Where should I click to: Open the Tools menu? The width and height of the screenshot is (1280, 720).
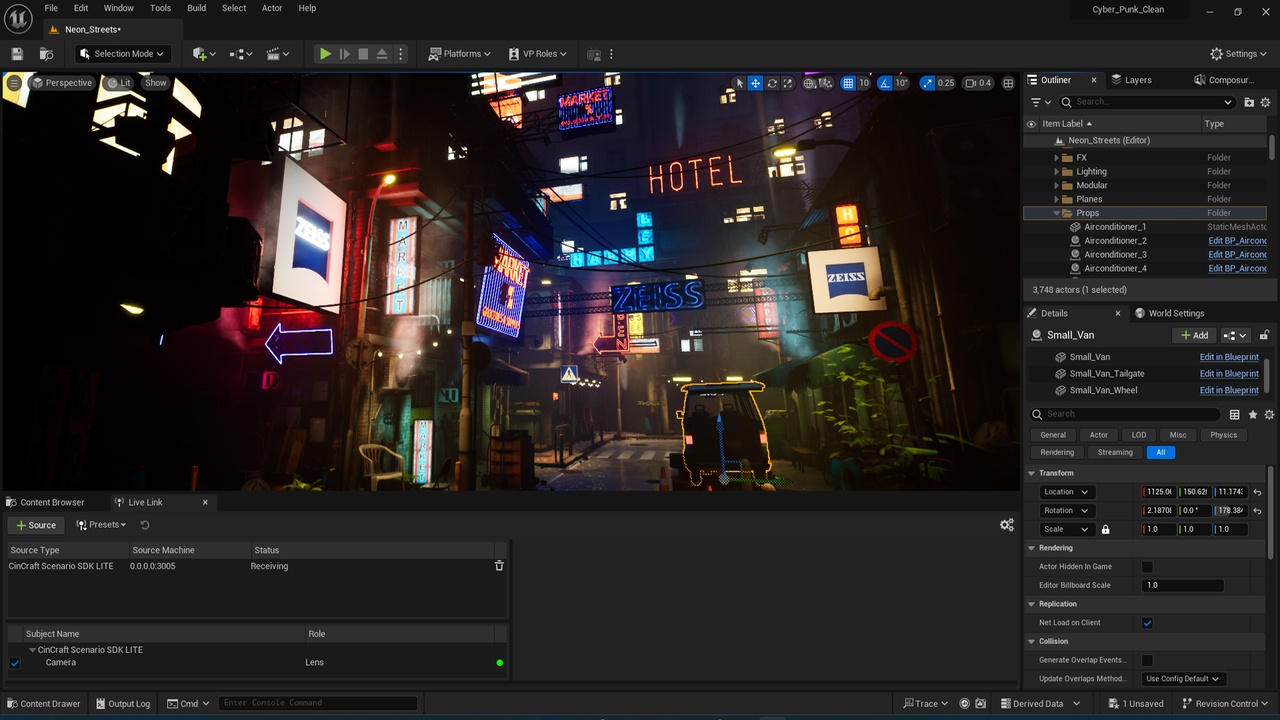tap(160, 8)
